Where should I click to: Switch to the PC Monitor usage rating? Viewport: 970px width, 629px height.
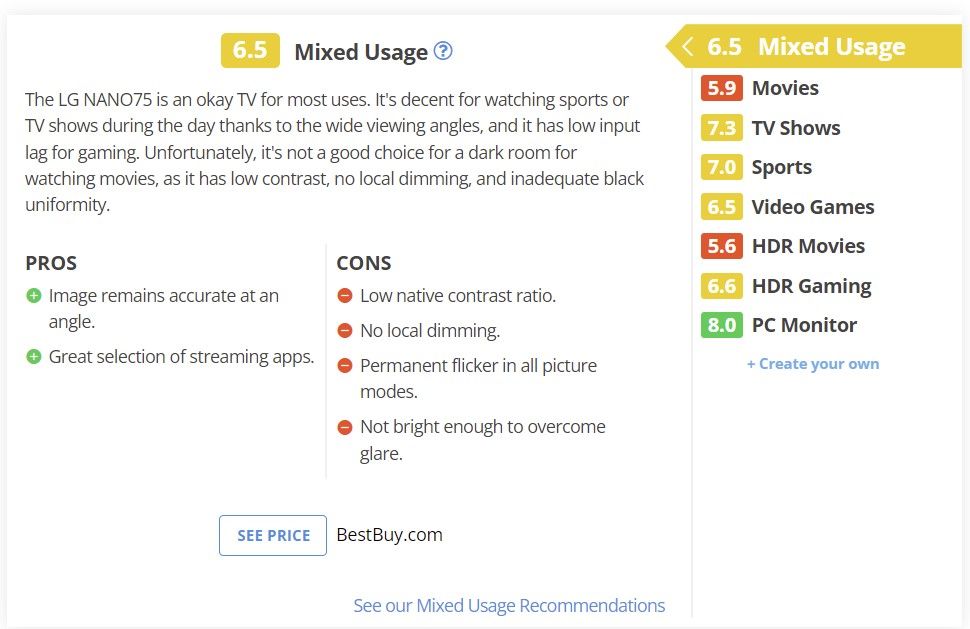[804, 325]
